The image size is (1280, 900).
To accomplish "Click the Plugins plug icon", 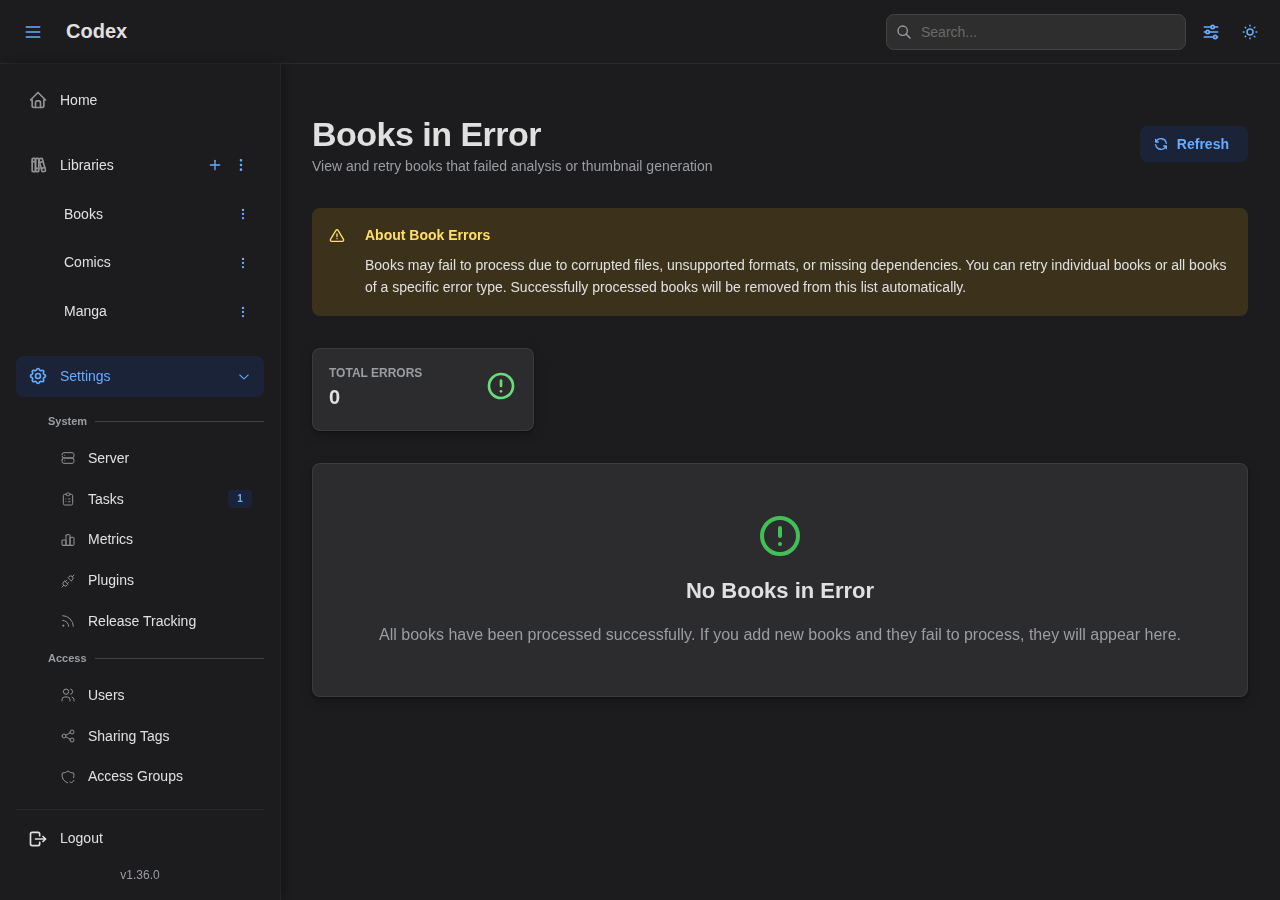I will point(68,581).
